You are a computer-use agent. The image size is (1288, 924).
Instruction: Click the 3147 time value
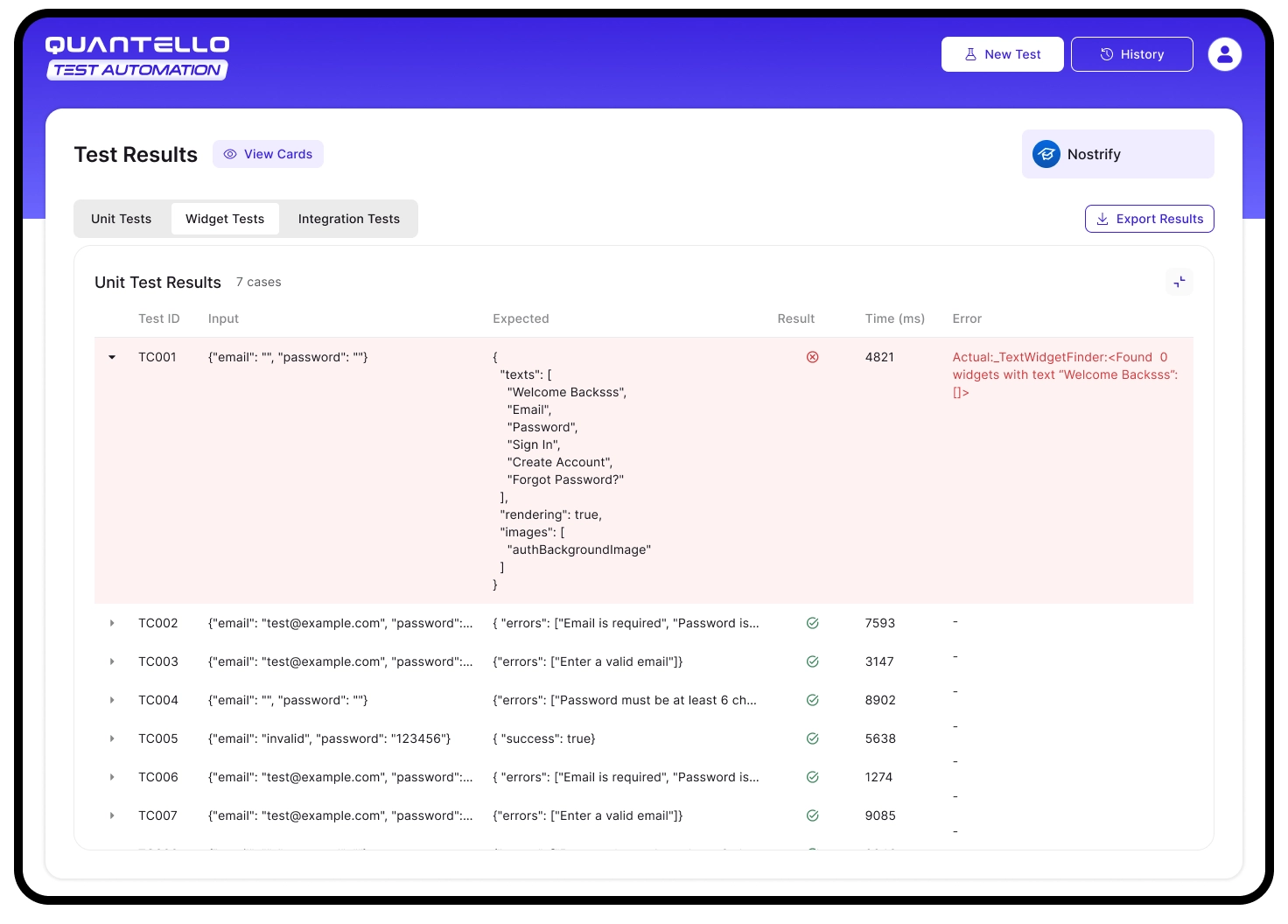tap(879, 661)
